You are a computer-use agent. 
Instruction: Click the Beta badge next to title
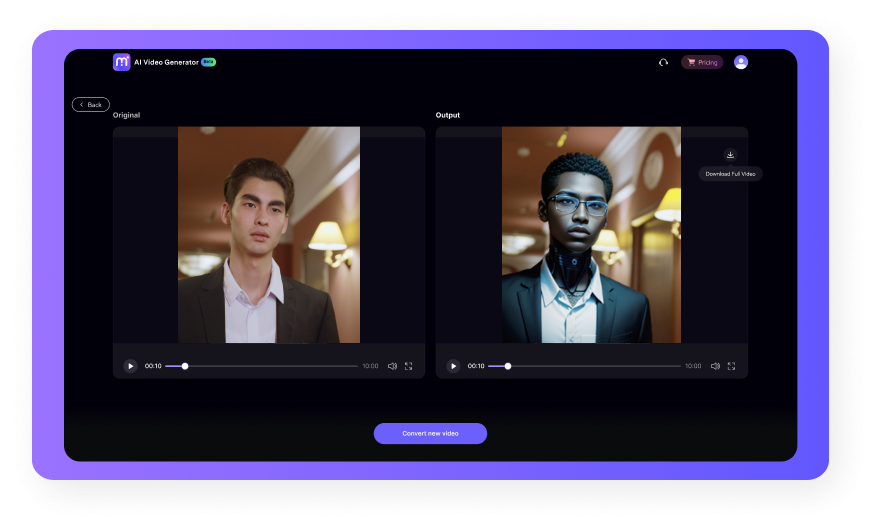click(208, 61)
